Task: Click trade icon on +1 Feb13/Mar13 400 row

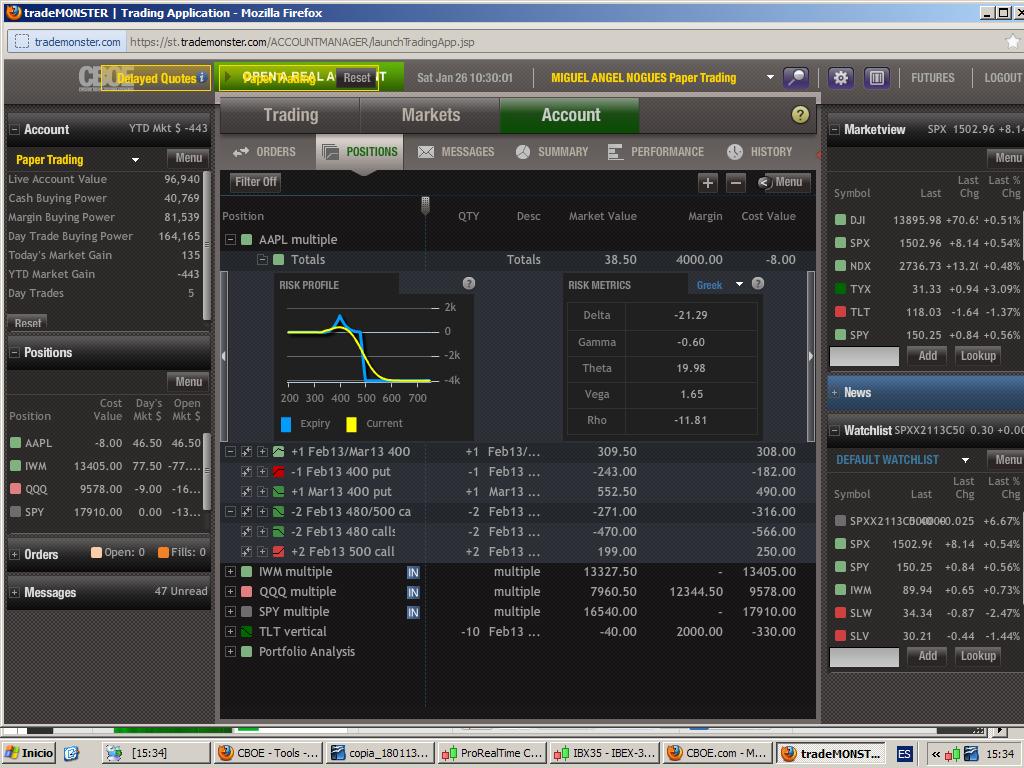Action: tap(246, 451)
